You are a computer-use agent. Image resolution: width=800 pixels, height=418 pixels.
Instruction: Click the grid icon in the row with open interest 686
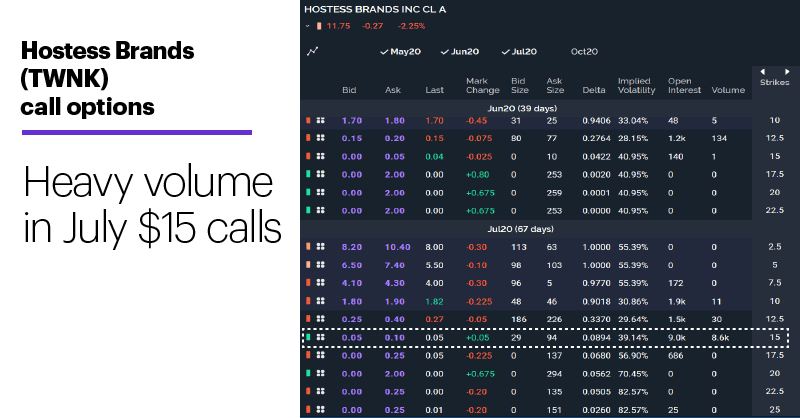point(320,355)
